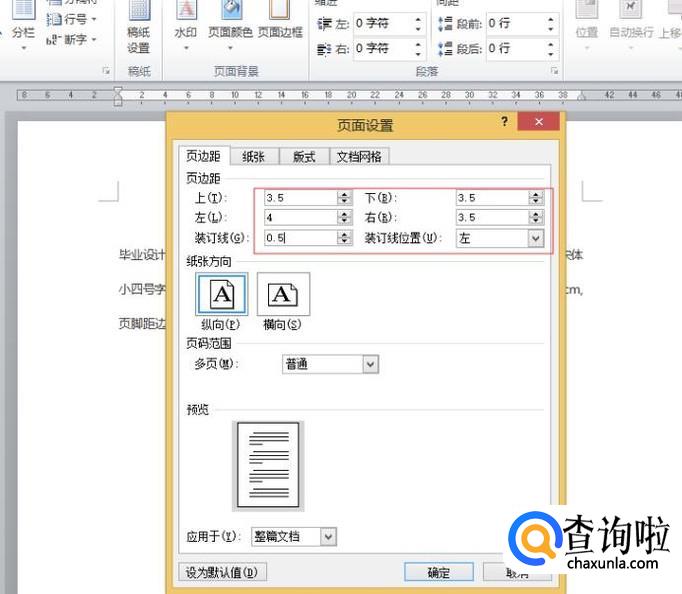682x594 pixels.
Task: Open the 页面颜色 page color menu
Action: click(231, 26)
